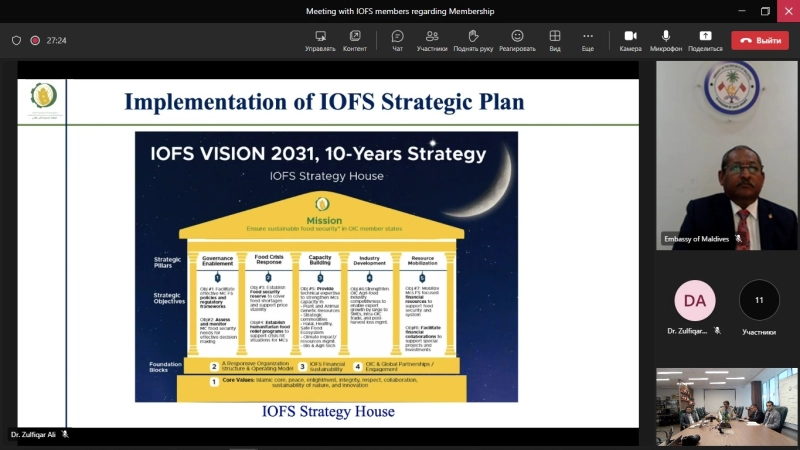Click the shield security icon
This screenshot has height=450, width=800.
click(16, 40)
